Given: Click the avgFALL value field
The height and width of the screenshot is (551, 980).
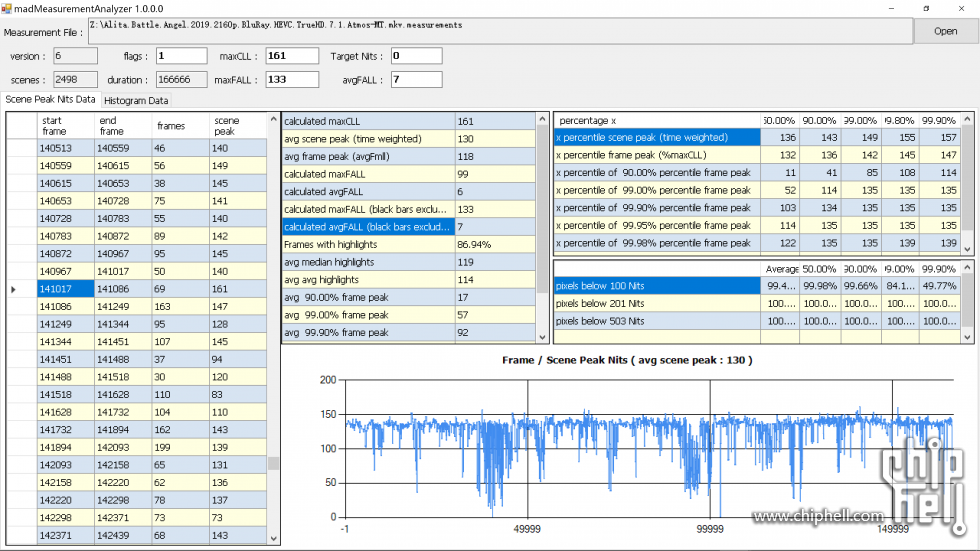Looking at the screenshot, I should click(x=416, y=79).
